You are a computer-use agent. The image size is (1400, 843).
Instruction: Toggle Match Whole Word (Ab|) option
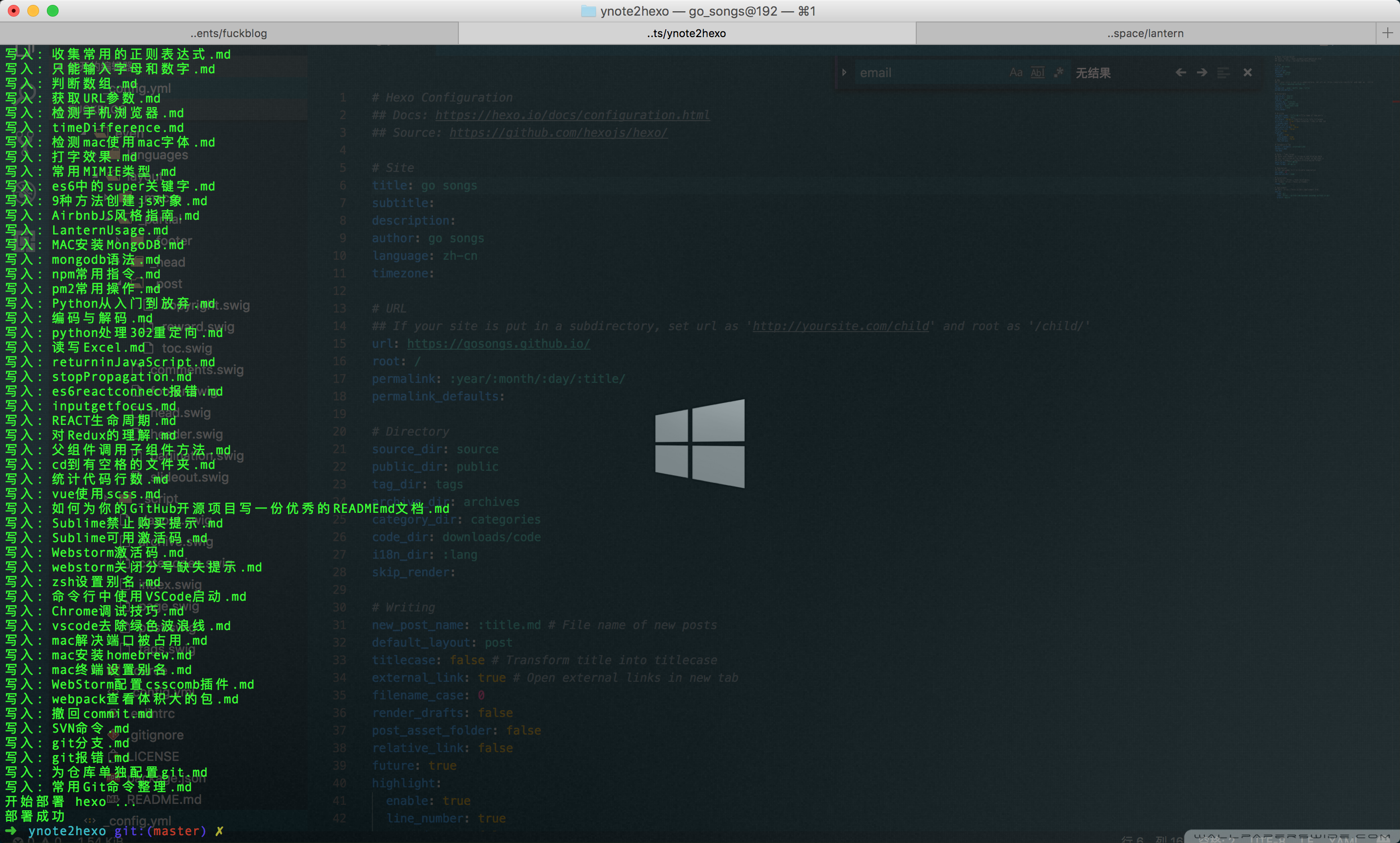click(1037, 73)
